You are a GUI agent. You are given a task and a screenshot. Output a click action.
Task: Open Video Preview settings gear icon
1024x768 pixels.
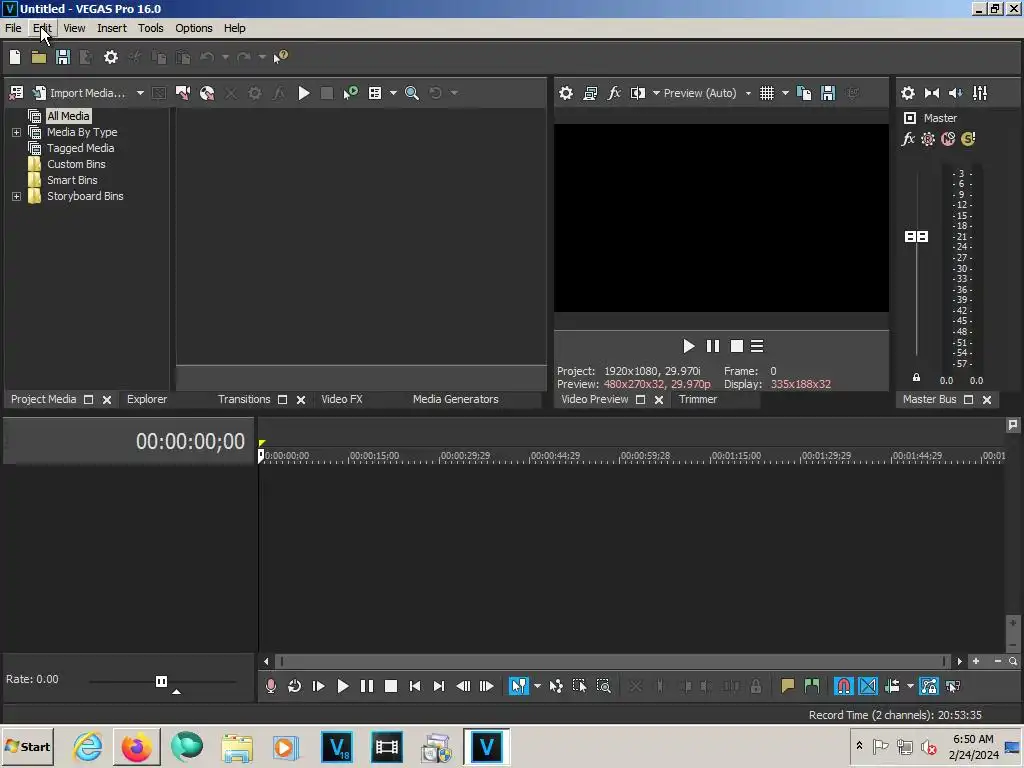coord(566,93)
